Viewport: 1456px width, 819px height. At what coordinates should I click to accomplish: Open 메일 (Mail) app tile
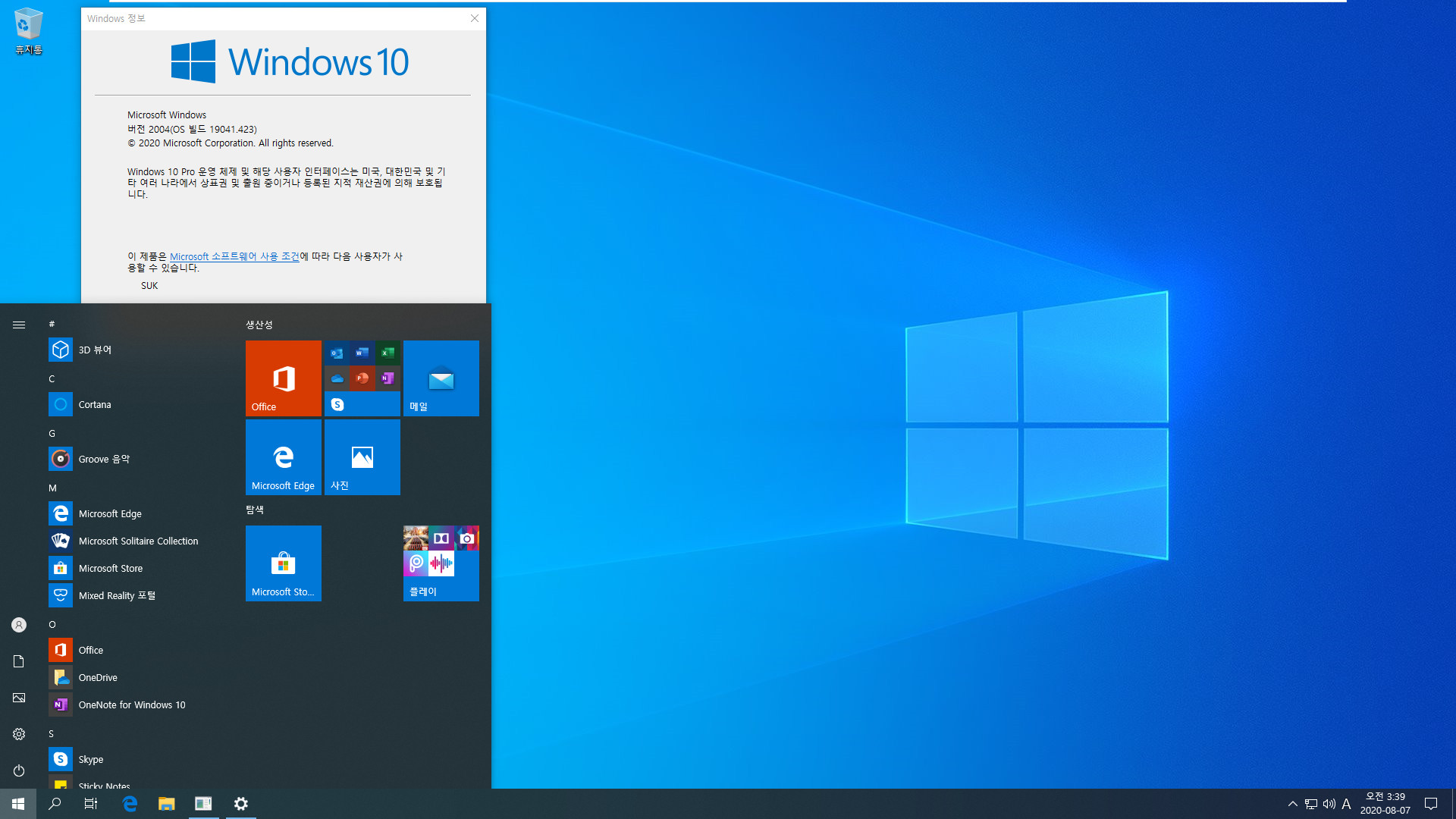[441, 378]
